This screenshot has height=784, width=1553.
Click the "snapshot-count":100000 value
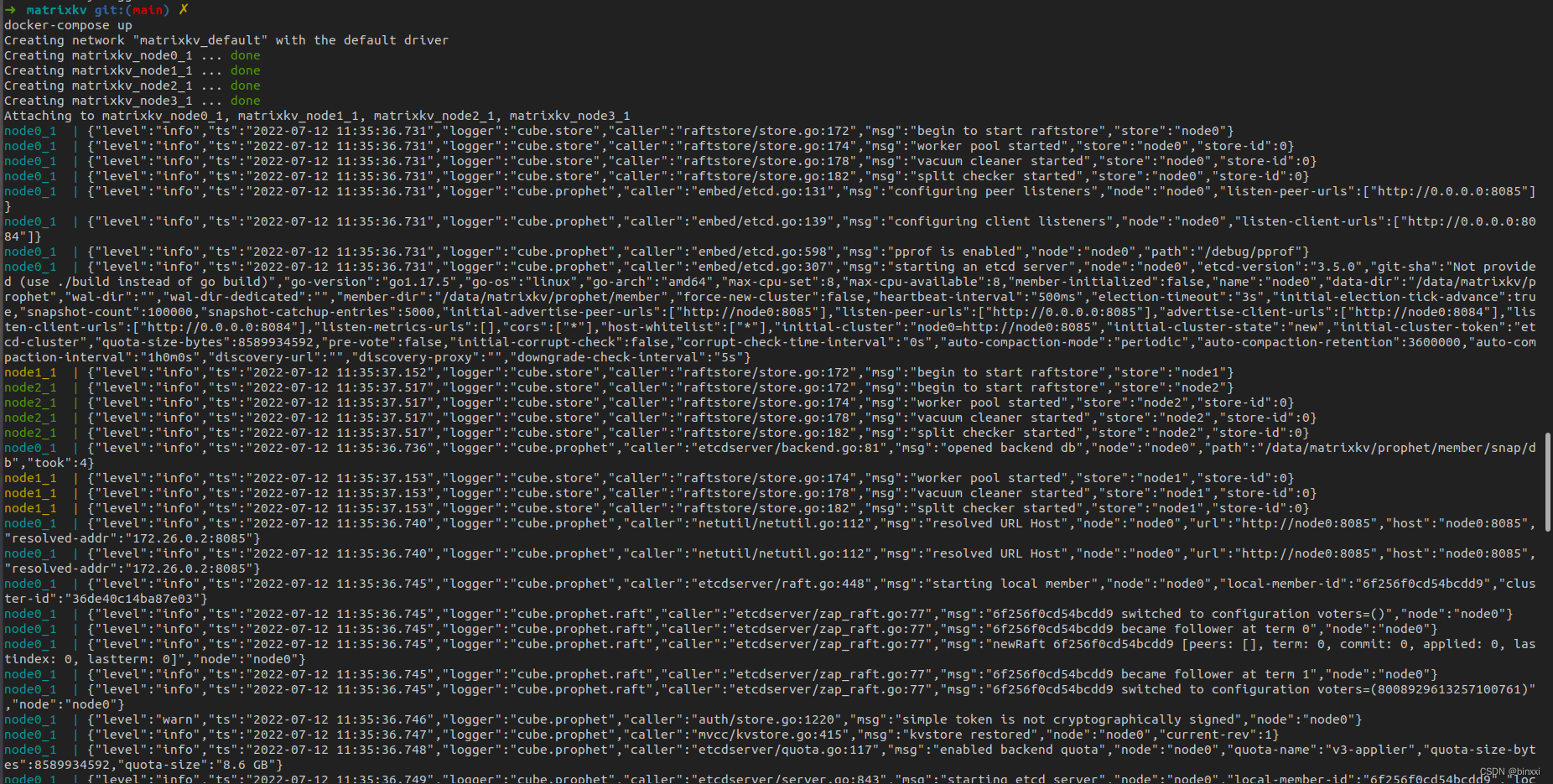click(x=106, y=312)
